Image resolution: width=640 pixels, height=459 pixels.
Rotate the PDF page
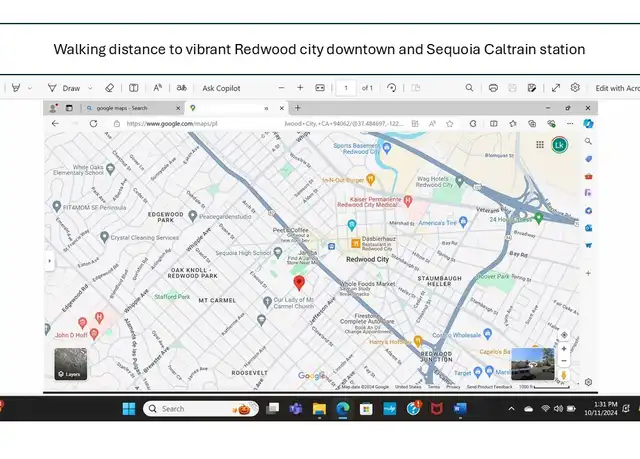pos(391,88)
